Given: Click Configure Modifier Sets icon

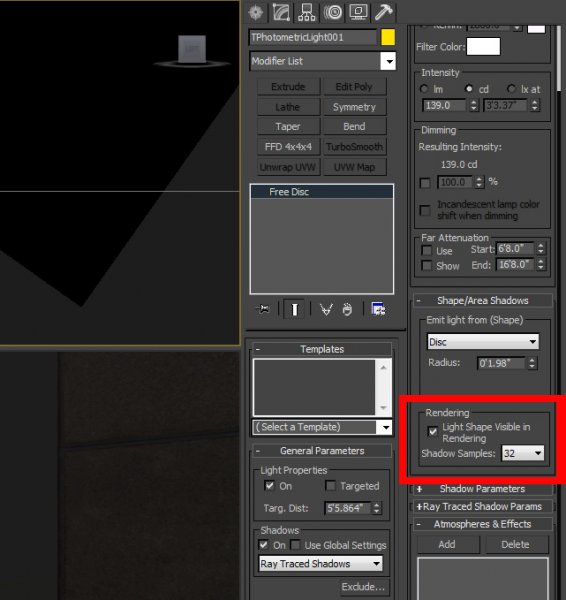Looking at the screenshot, I should 378,309.
